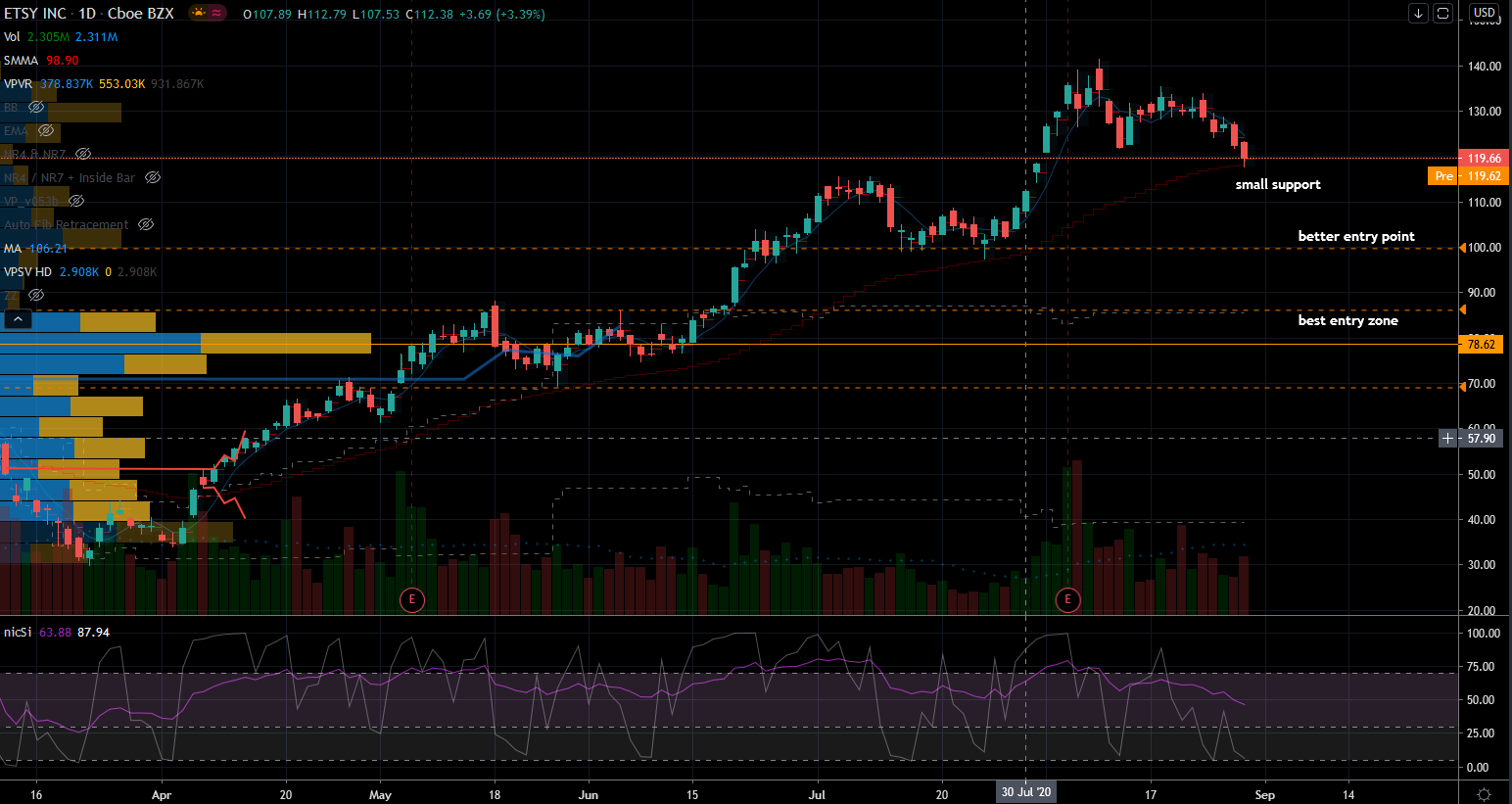This screenshot has height=804, width=1512.
Task: Click the 'small support' text annotation
Action: tap(1278, 185)
